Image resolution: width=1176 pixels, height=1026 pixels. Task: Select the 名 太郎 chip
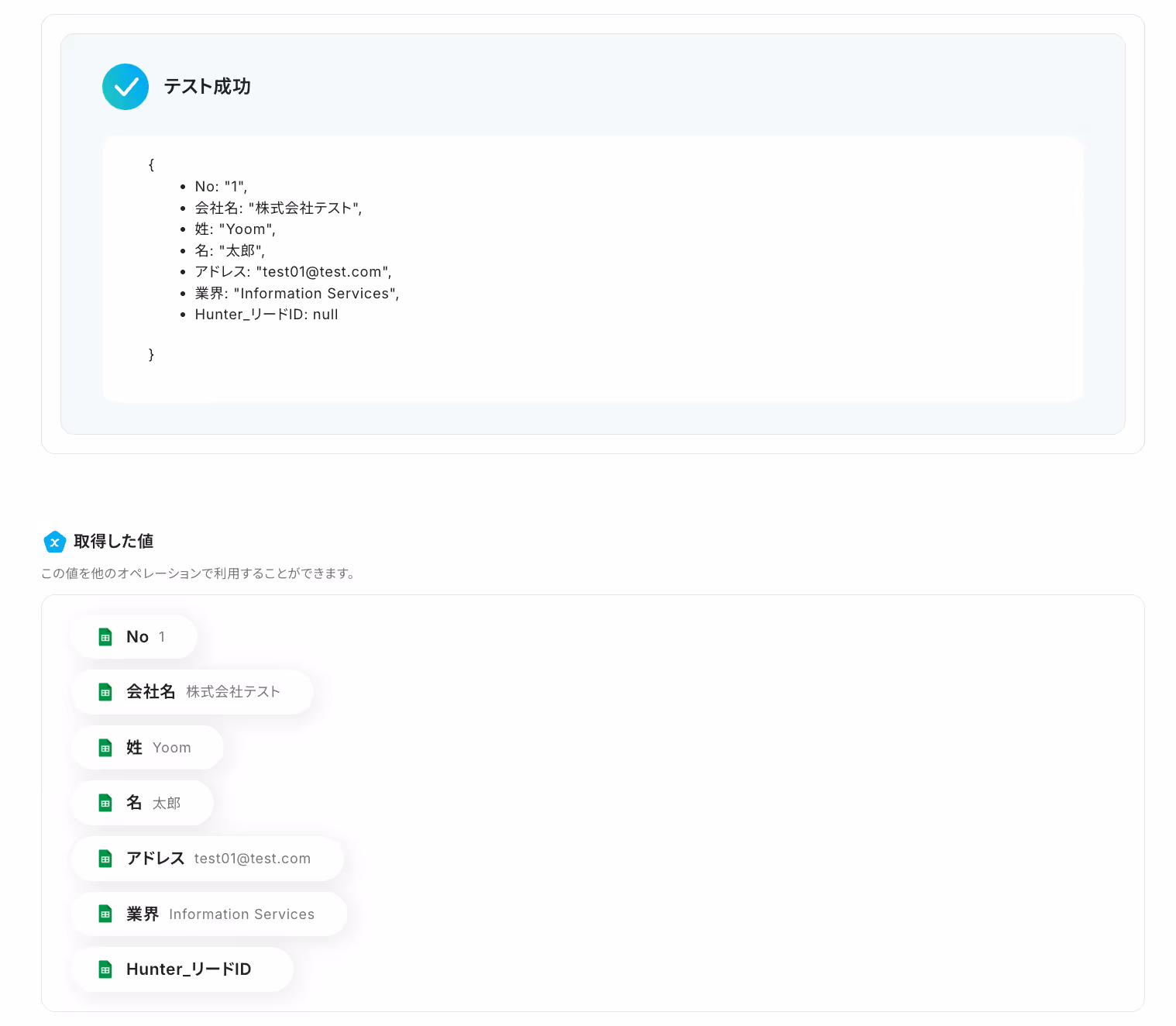(143, 803)
